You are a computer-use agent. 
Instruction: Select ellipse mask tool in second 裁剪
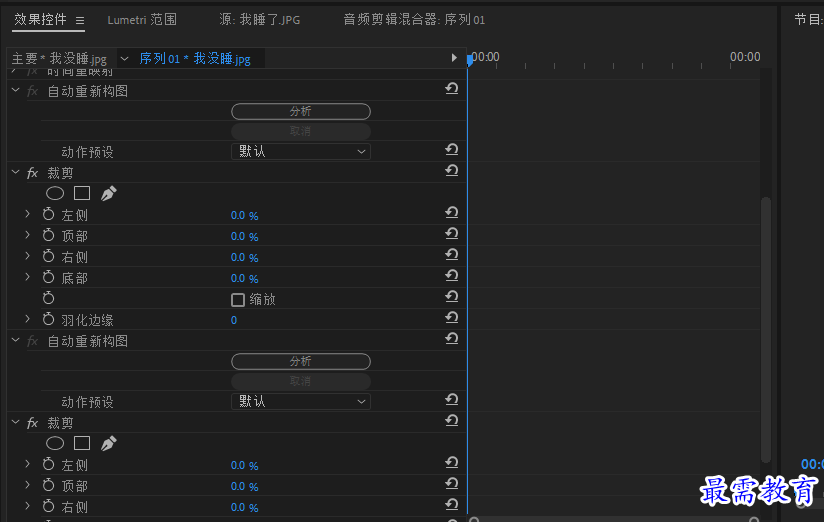[x=55, y=444]
